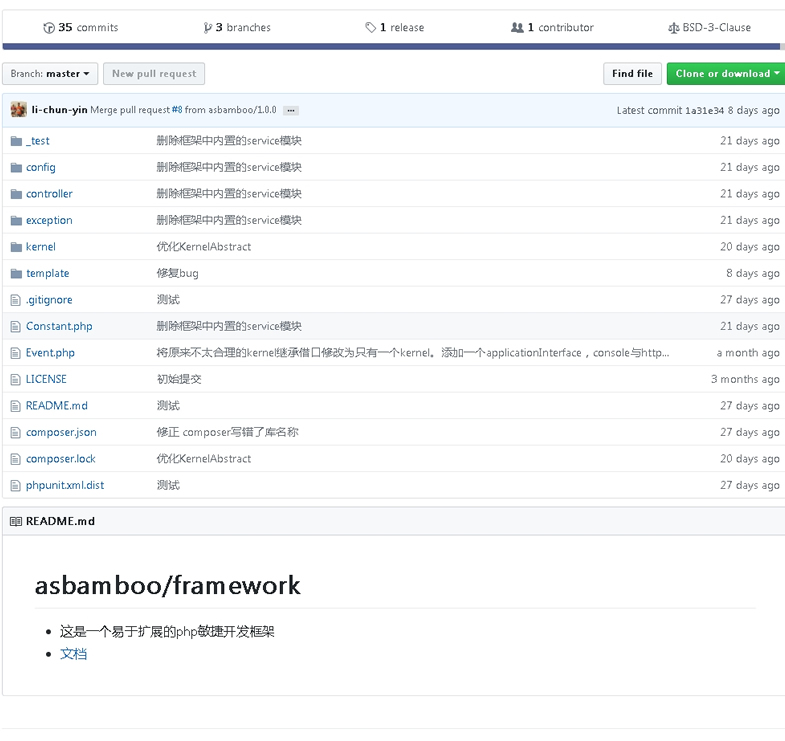Click the contributor people icon

[x=517, y=28]
